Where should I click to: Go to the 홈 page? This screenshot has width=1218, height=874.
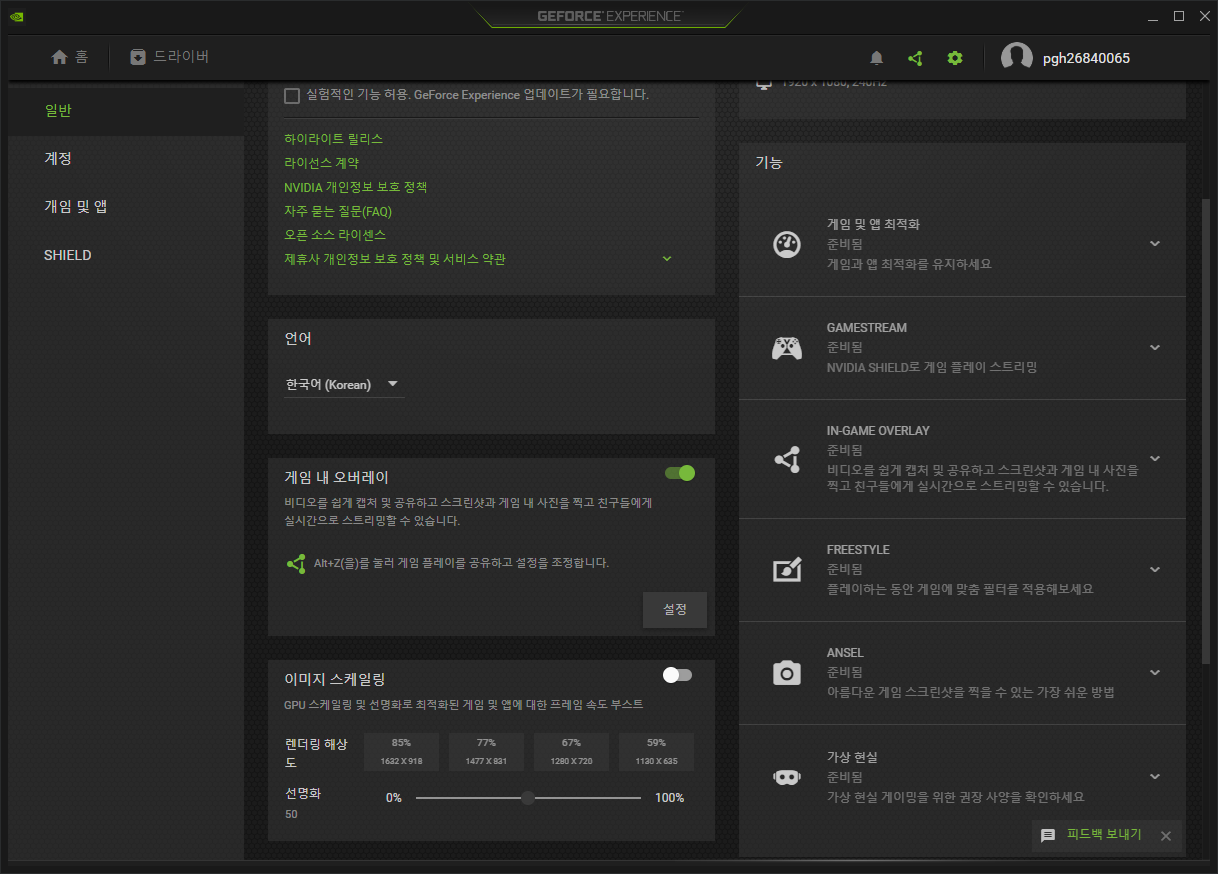(x=69, y=57)
